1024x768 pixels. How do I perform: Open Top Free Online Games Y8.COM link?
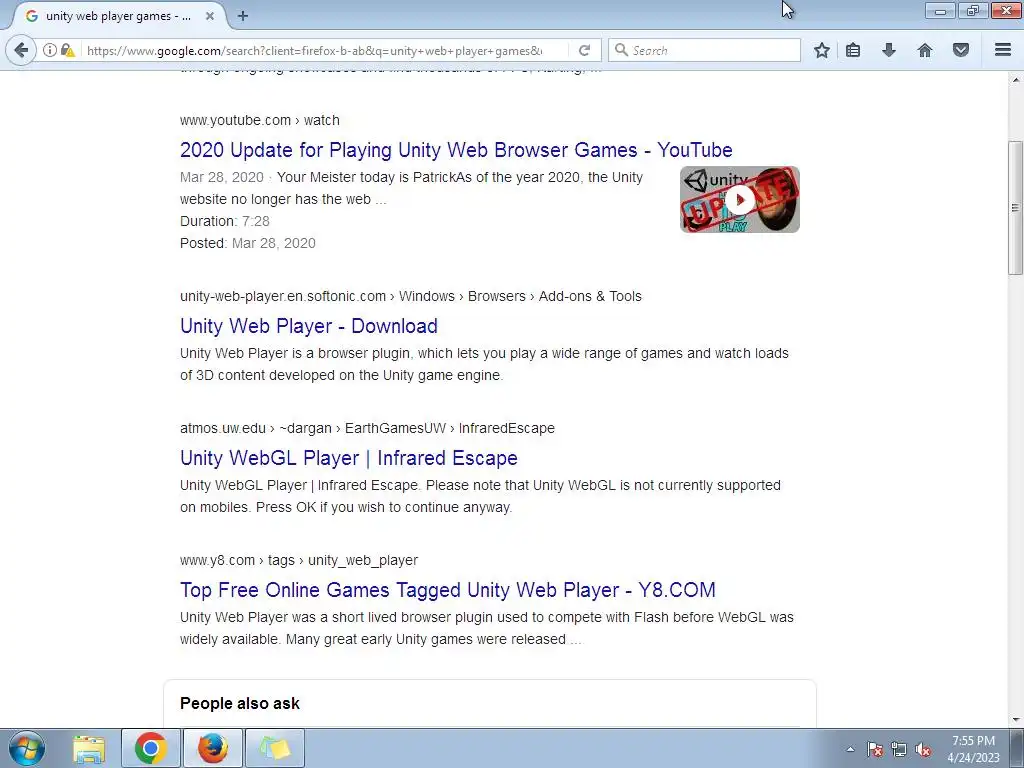tap(447, 590)
